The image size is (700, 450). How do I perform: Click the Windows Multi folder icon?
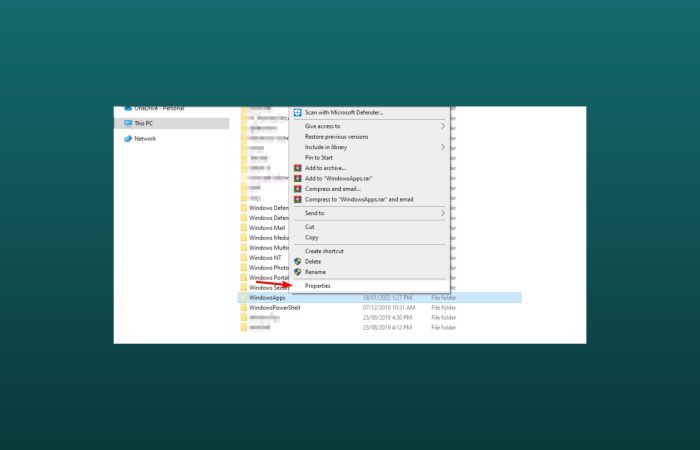coord(244,248)
